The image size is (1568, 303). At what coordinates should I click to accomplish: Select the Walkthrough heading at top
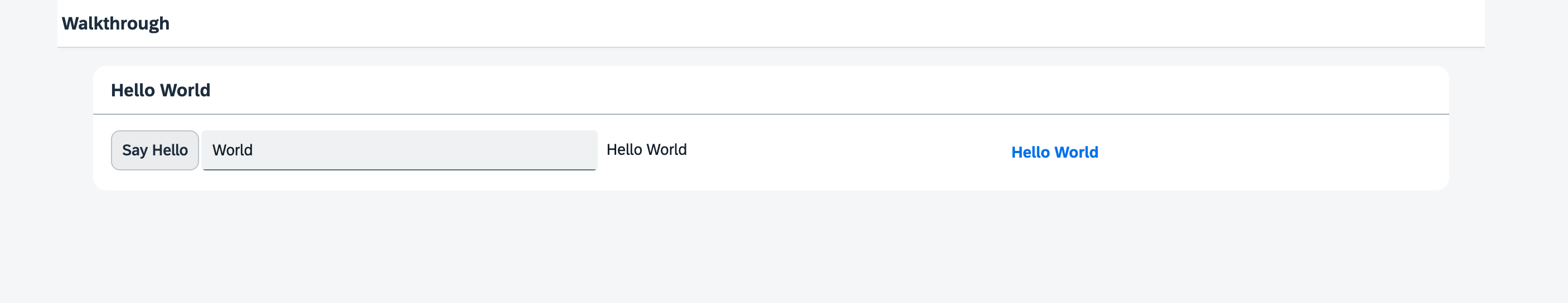click(x=115, y=24)
